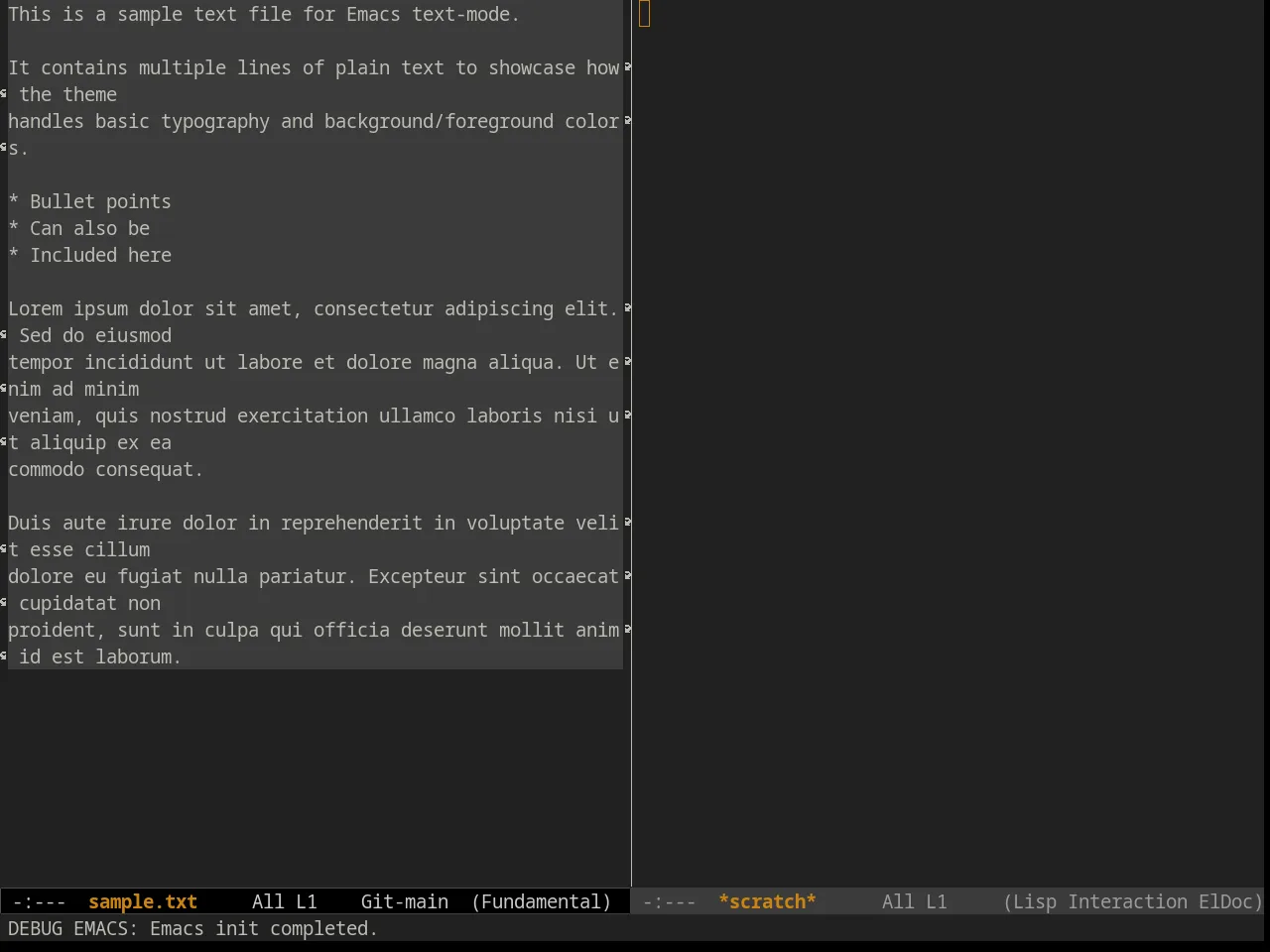Viewport: 1270px width, 952px height.
Task: Click the wrapped text 'the theme'
Action: tap(67, 94)
